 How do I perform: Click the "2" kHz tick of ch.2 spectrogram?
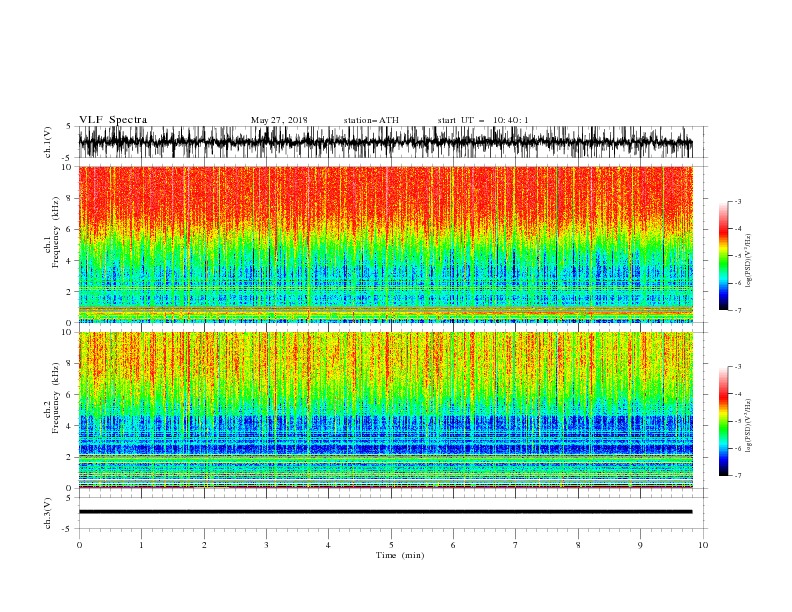point(70,457)
